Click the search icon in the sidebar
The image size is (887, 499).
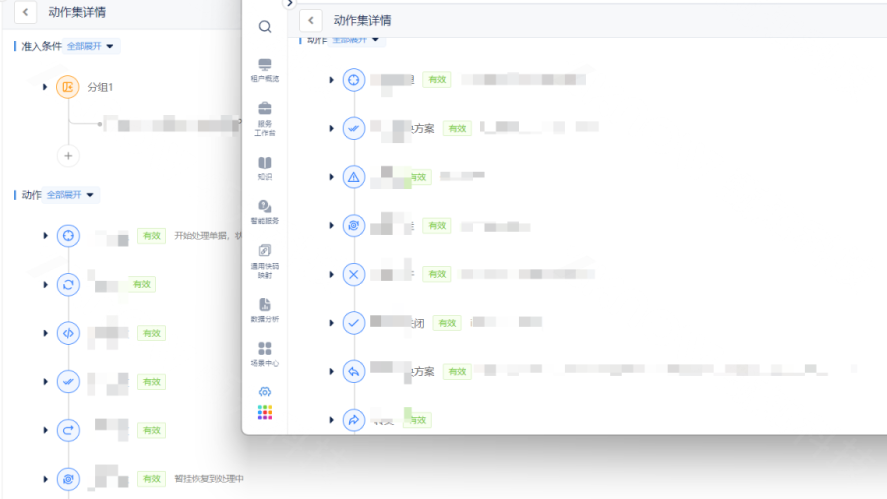click(x=264, y=27)
